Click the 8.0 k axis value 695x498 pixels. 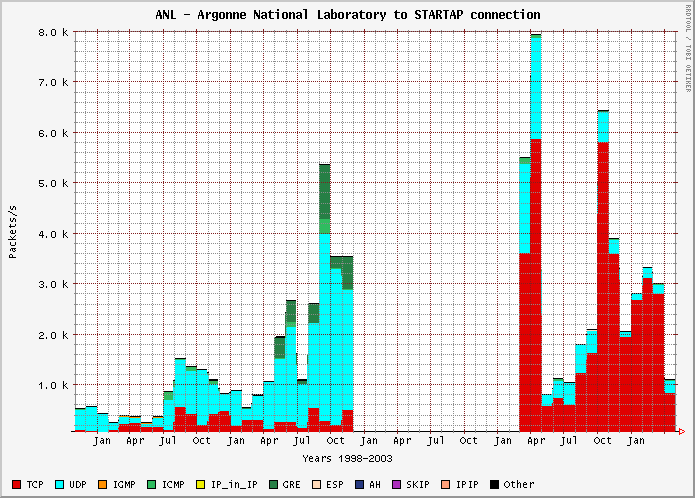[x=53, y=32]
